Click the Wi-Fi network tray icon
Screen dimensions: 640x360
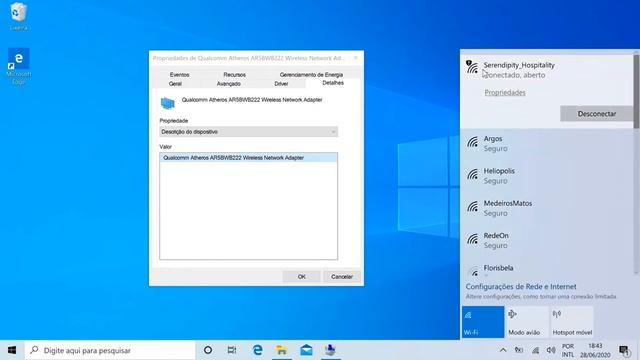(535, 350)
